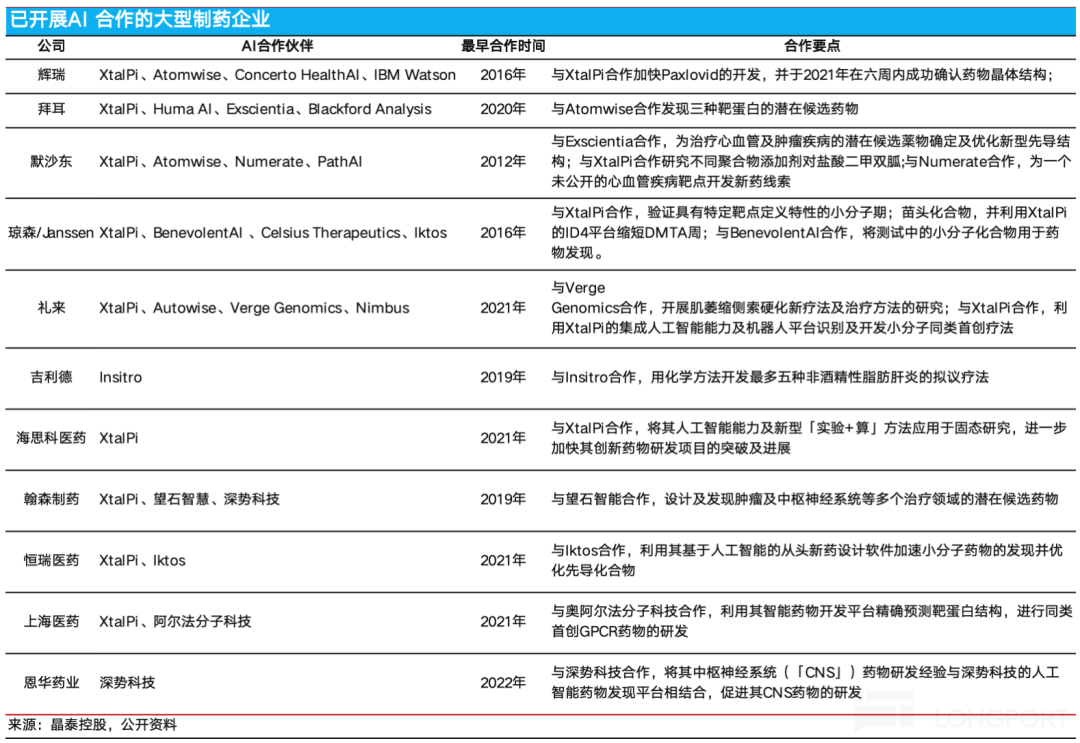Click partners cell listing Concerto HealthAI, IBM Watson
1080x743 pixels.
278,75
